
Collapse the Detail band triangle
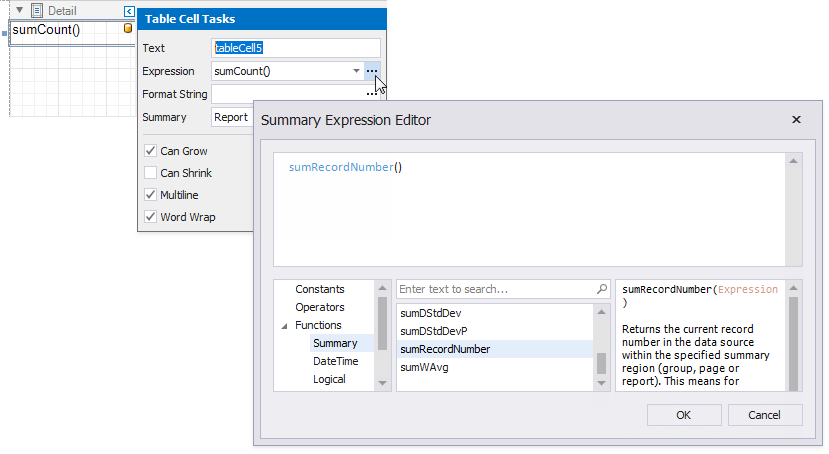[20, 11]
